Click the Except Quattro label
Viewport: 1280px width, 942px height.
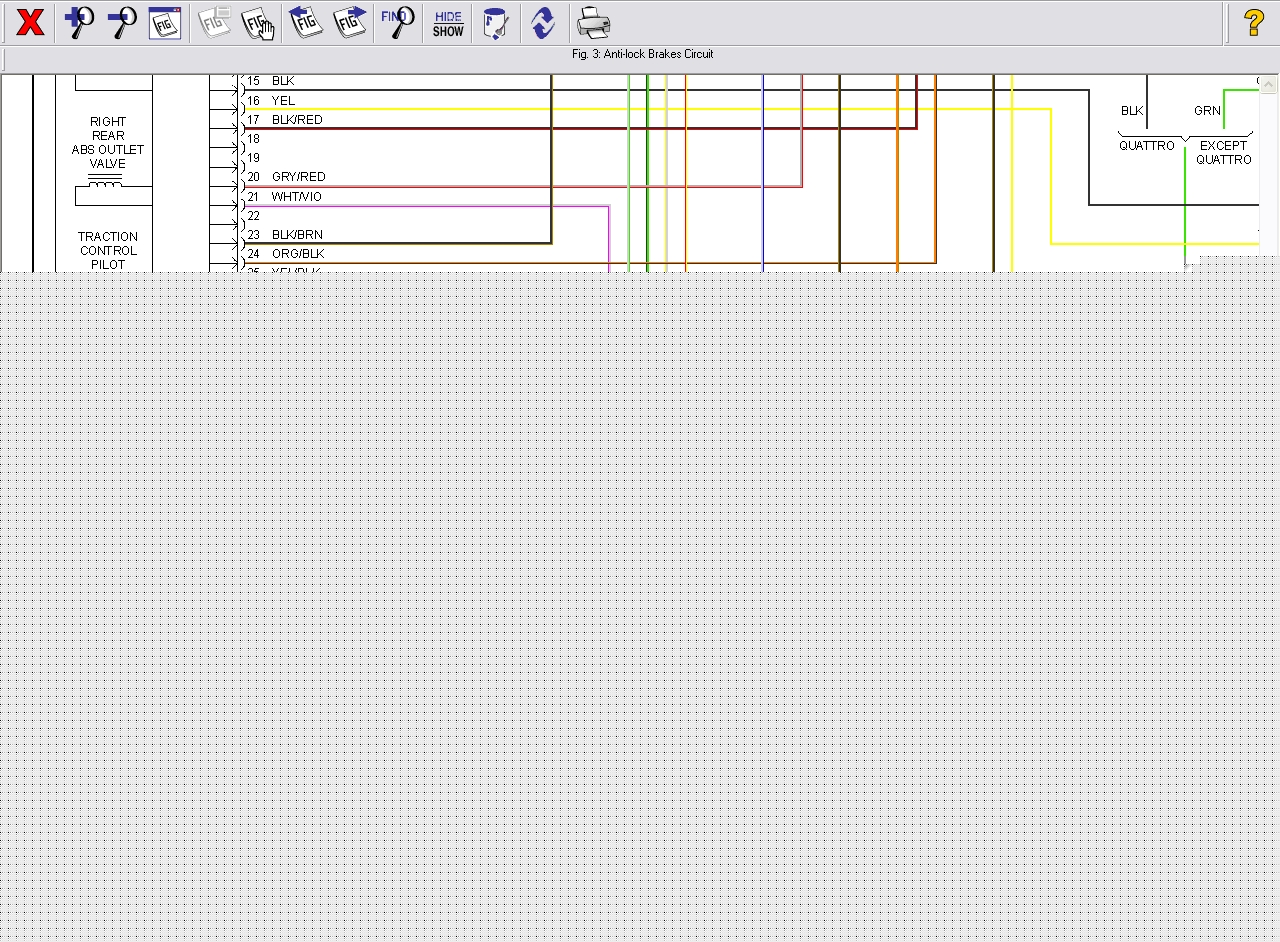[x=1223, y=153]
